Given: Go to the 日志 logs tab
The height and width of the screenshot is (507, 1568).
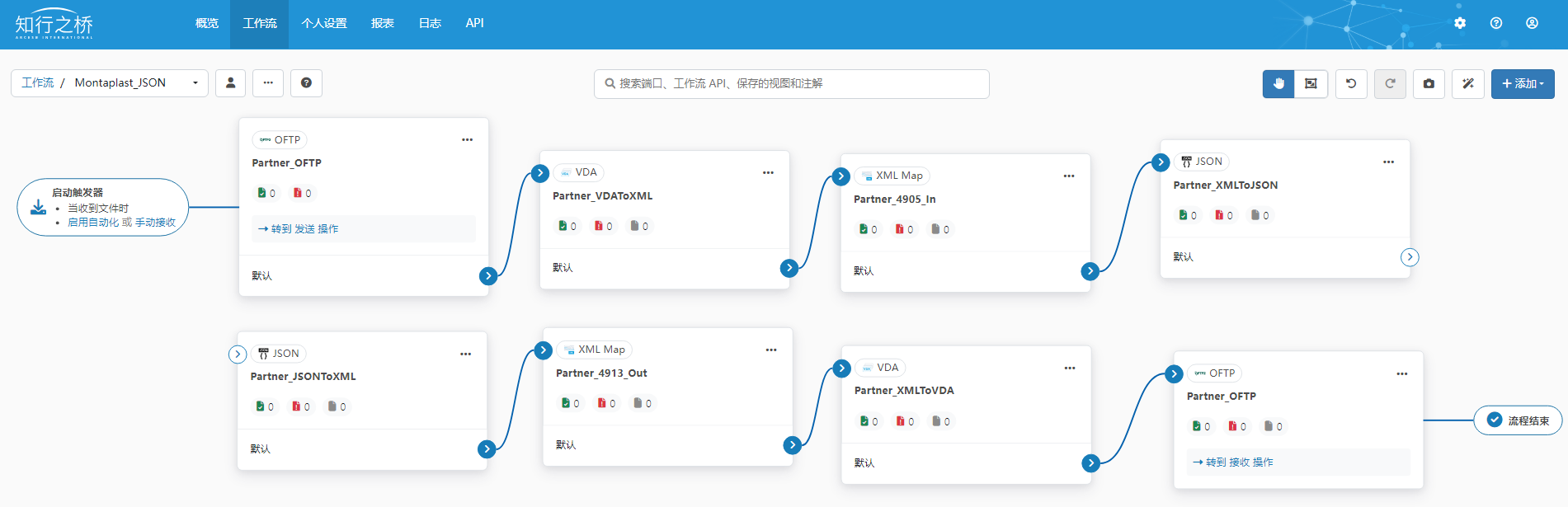Looking at the screenshot, I should coord(430,23).
